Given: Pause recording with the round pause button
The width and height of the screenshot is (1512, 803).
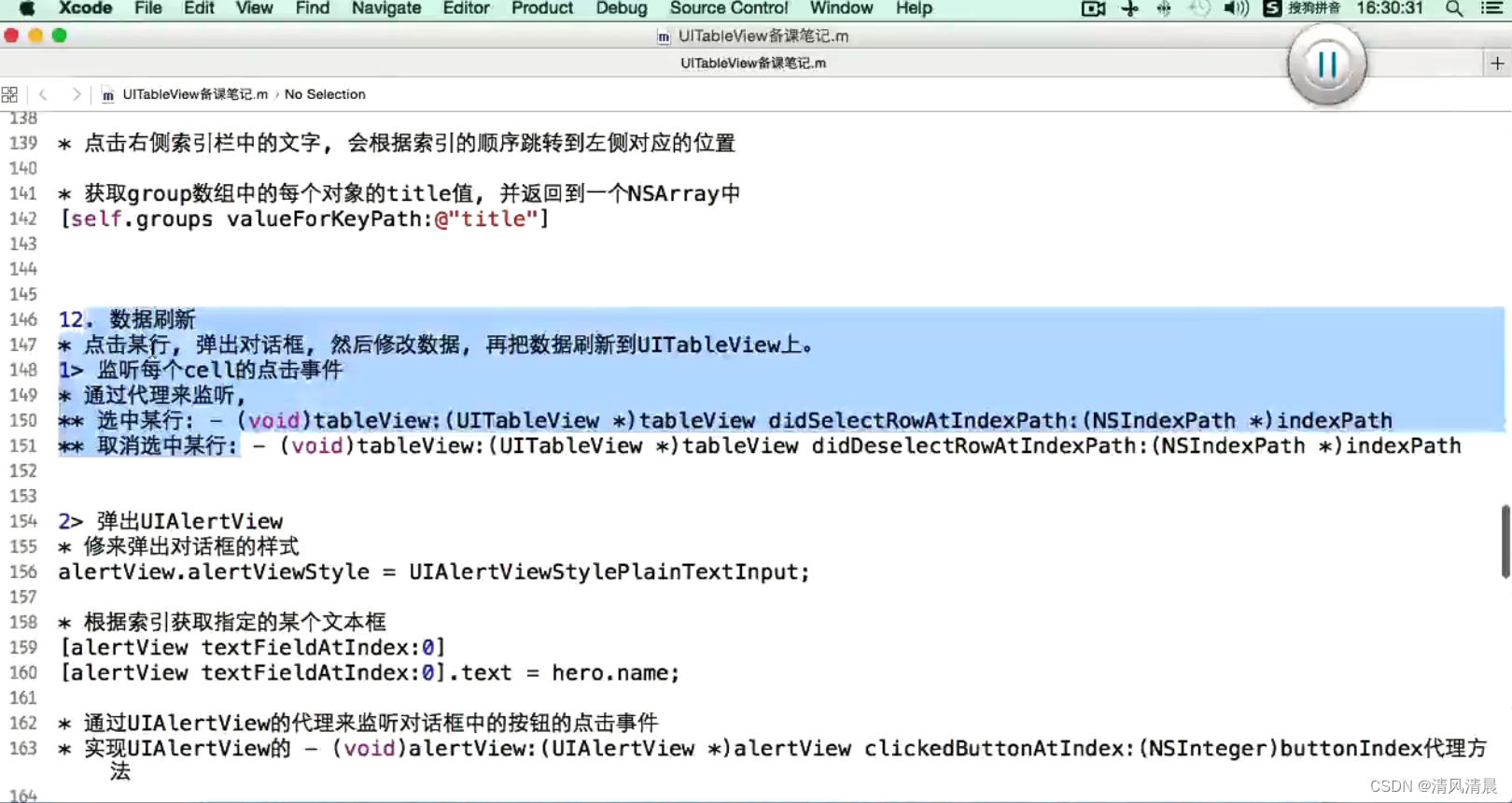Looking at the screenshot, I should tap(1326, 64).
